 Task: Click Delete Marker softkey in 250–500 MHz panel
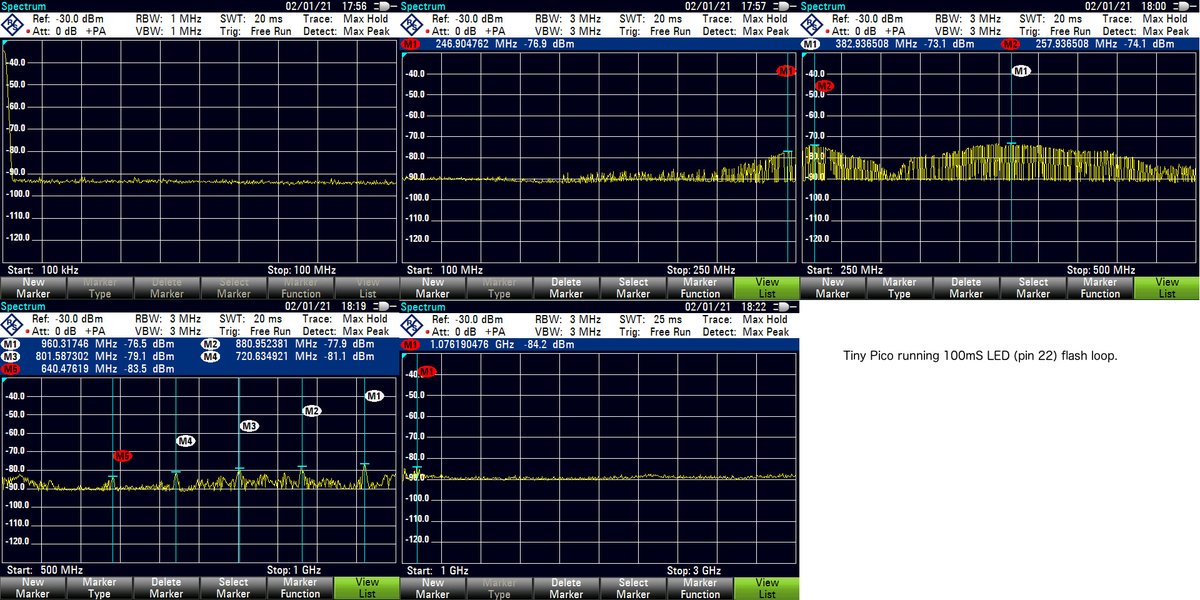point(966,288)
